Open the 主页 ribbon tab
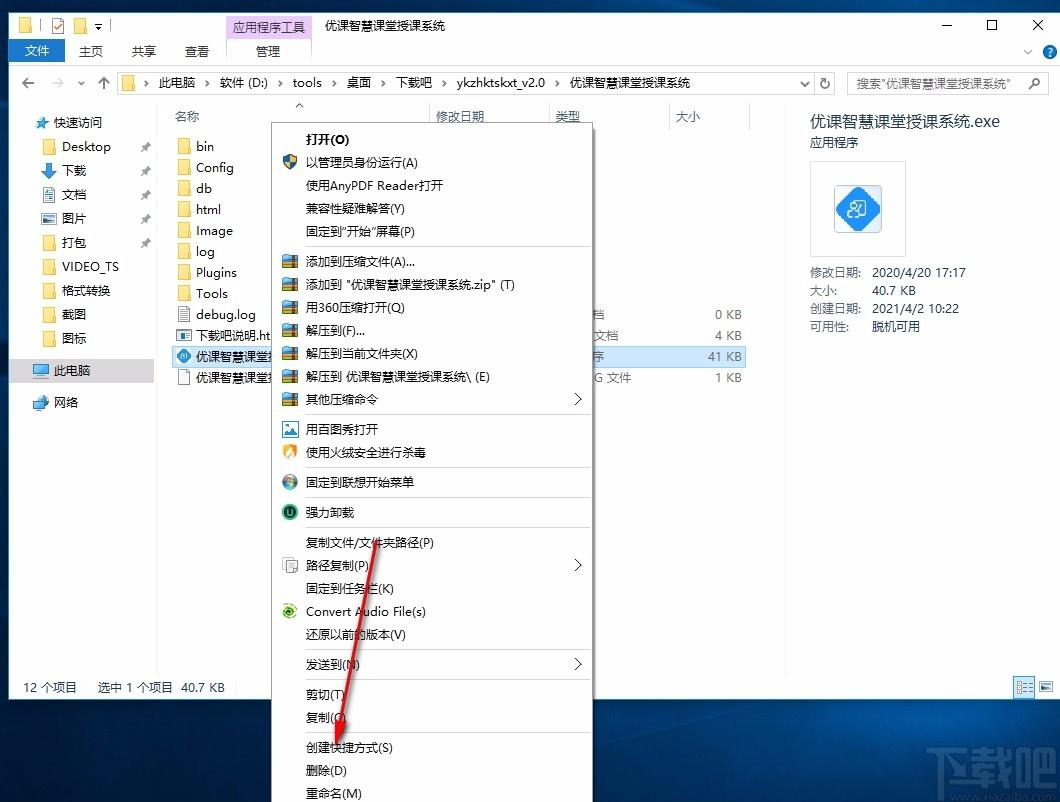 91,51
